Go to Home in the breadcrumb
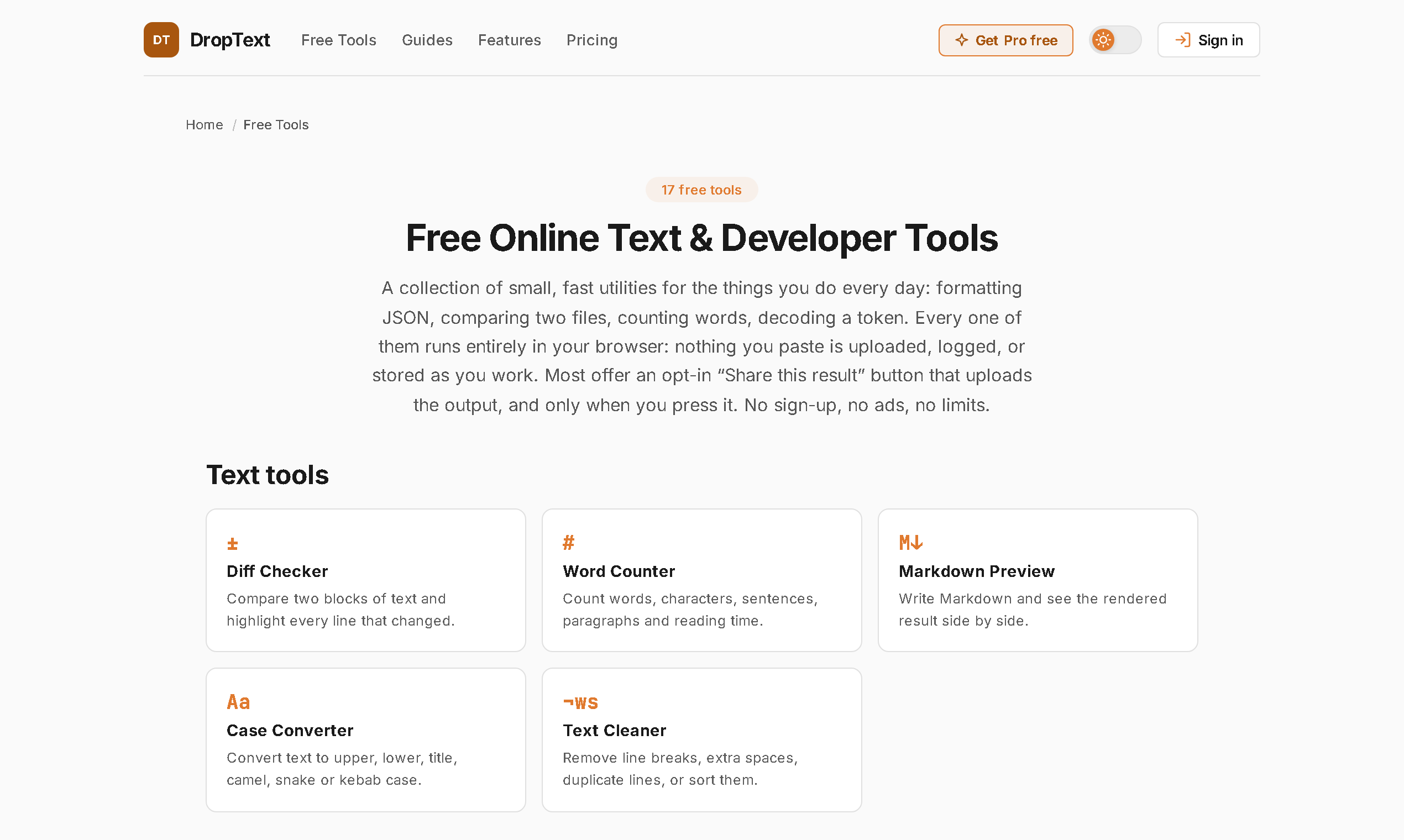 point(205,124)
